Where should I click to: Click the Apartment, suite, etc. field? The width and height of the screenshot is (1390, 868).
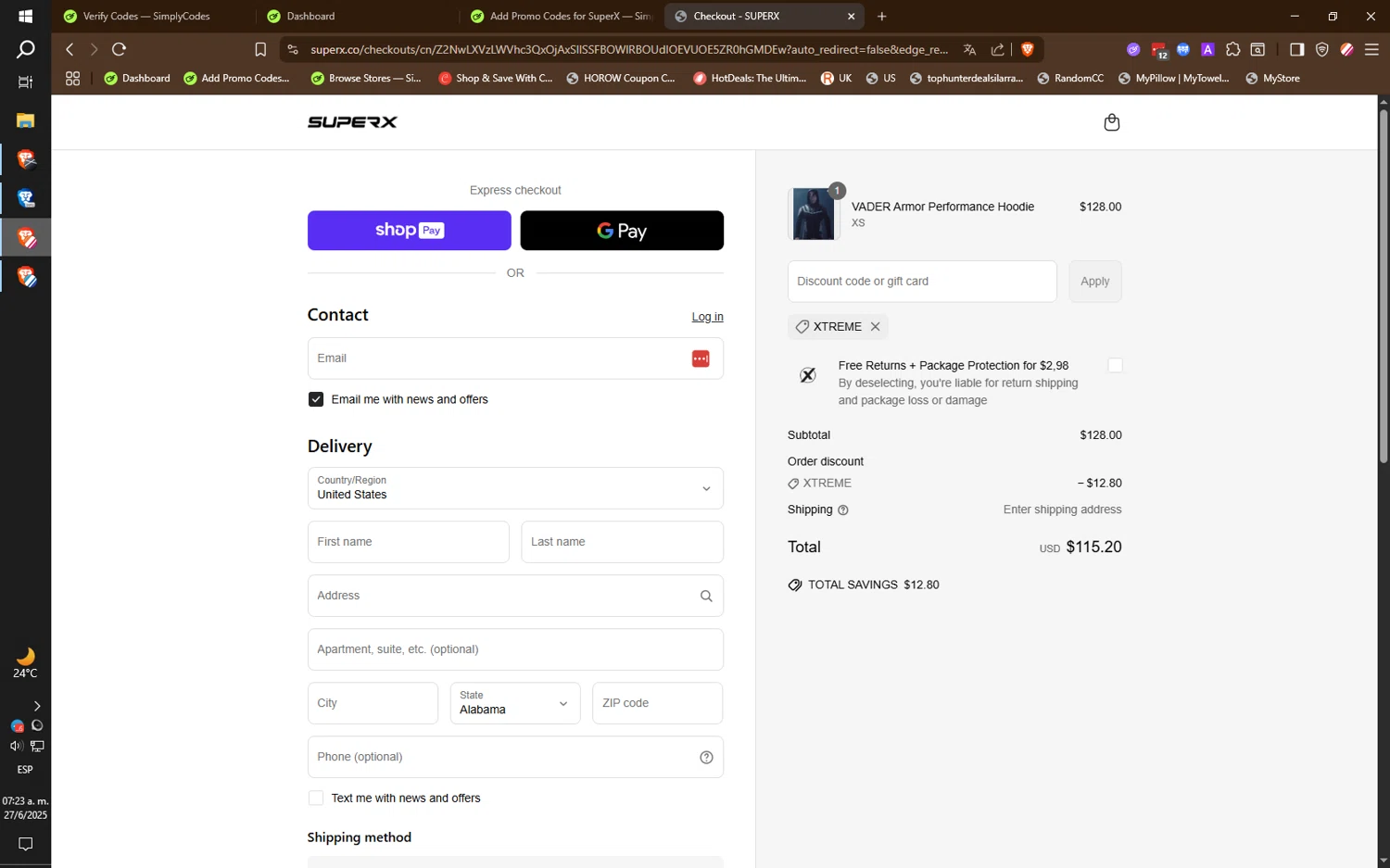[x=515, y=650]
